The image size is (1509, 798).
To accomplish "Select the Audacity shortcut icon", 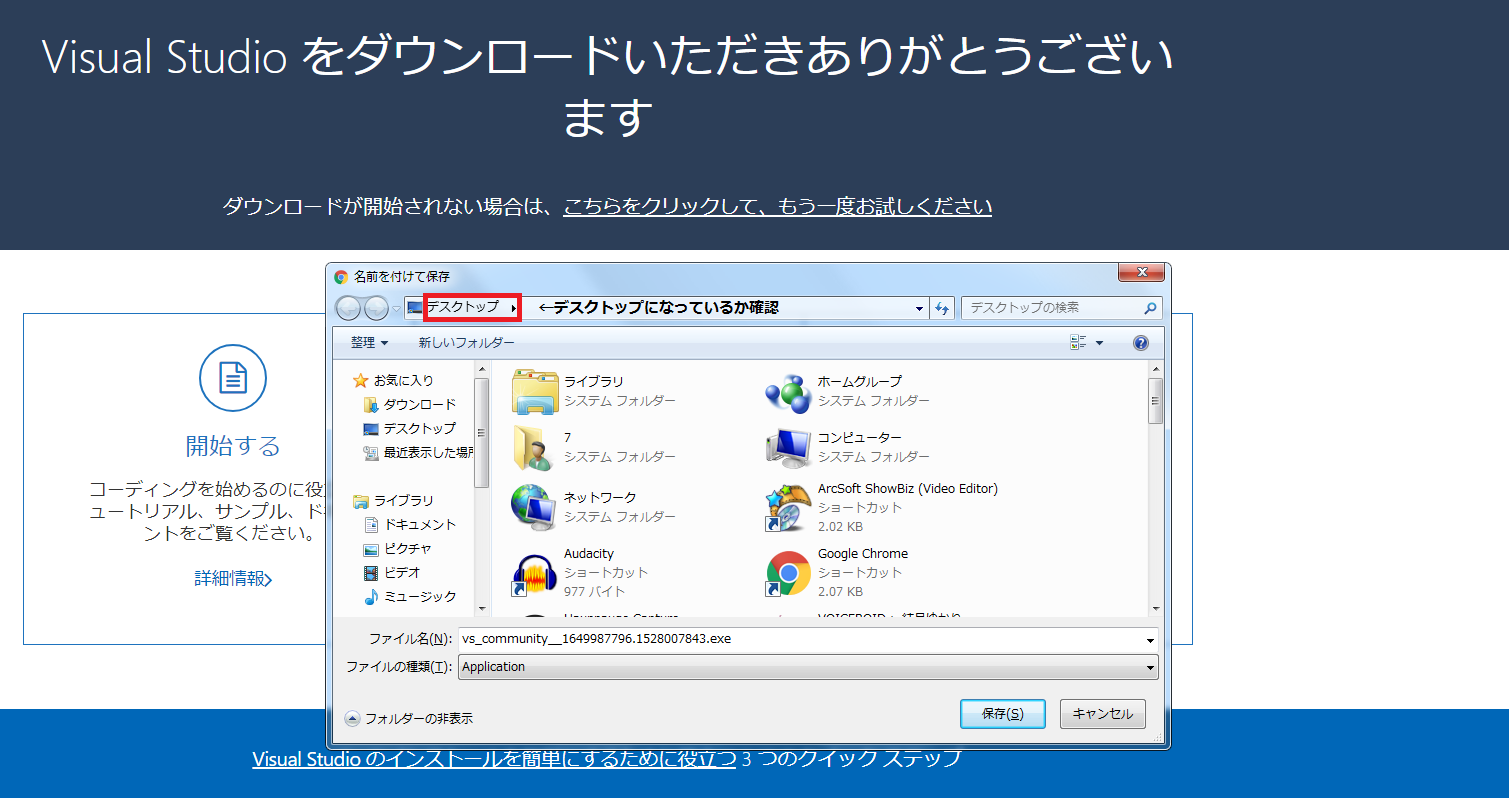I will 535,573.
